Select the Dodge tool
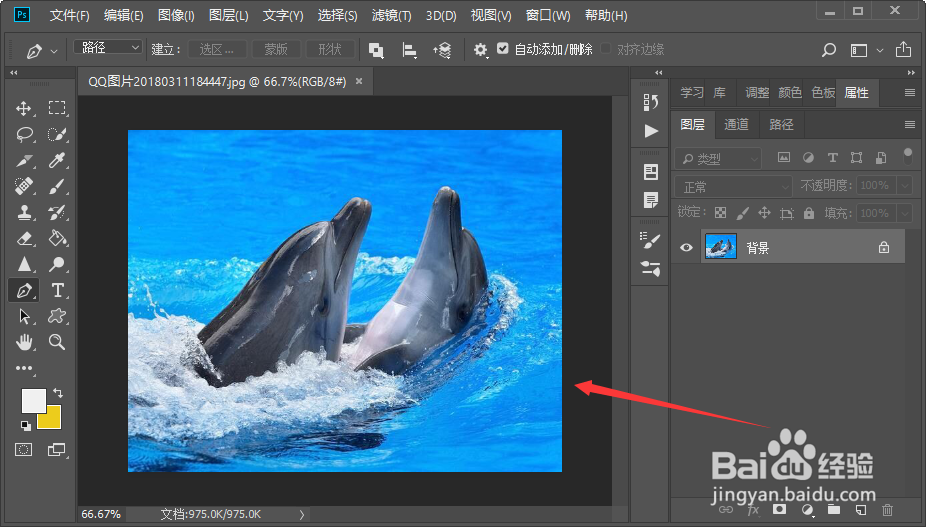 (x=57, y=264)
